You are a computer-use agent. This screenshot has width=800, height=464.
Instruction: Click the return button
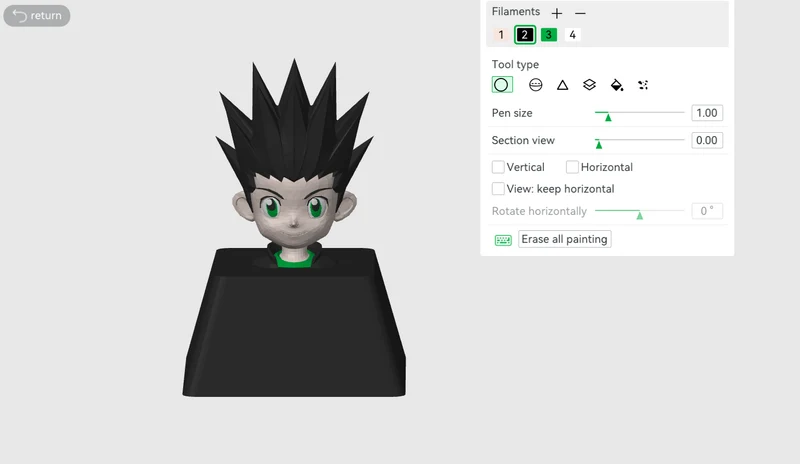[37, 16]
